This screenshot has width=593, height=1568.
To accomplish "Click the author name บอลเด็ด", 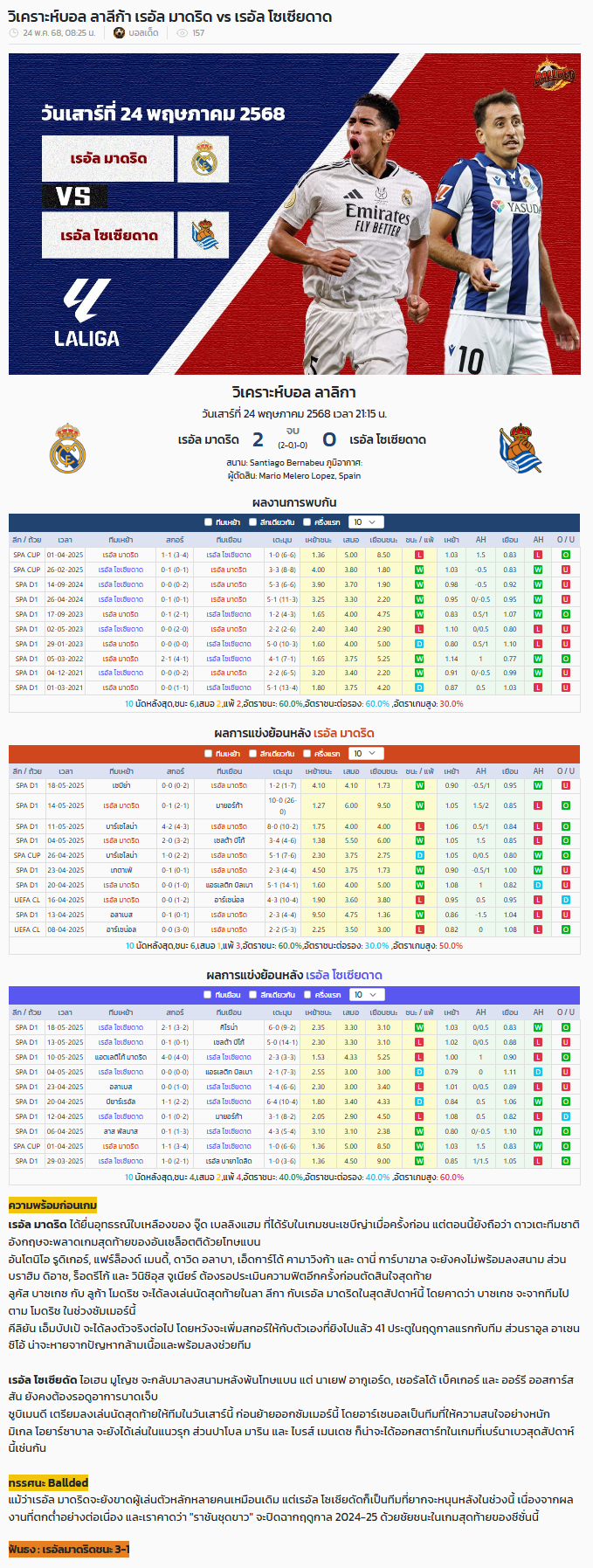I will [143, 33].
